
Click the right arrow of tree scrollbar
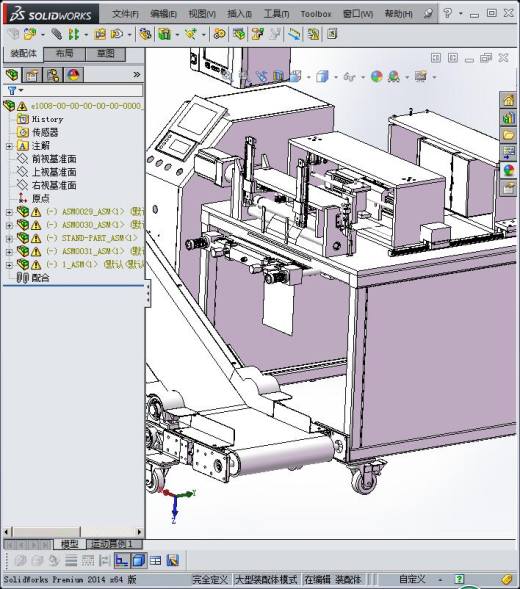[x=139, y=532]
